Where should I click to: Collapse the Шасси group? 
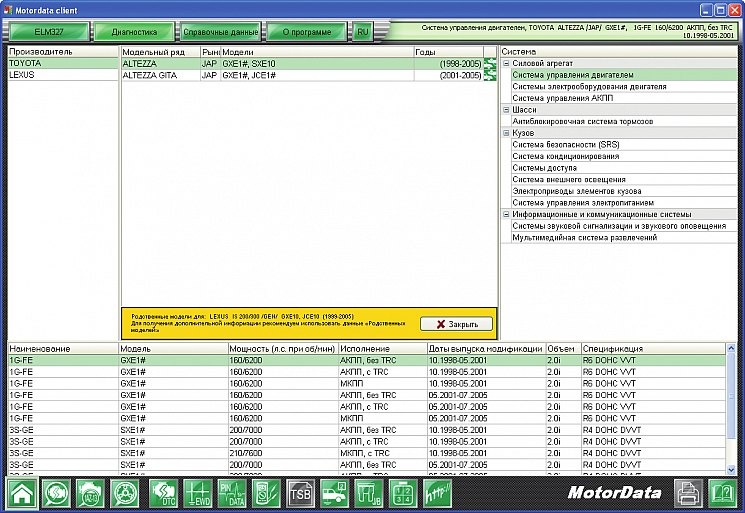click(x=506, y=110)
